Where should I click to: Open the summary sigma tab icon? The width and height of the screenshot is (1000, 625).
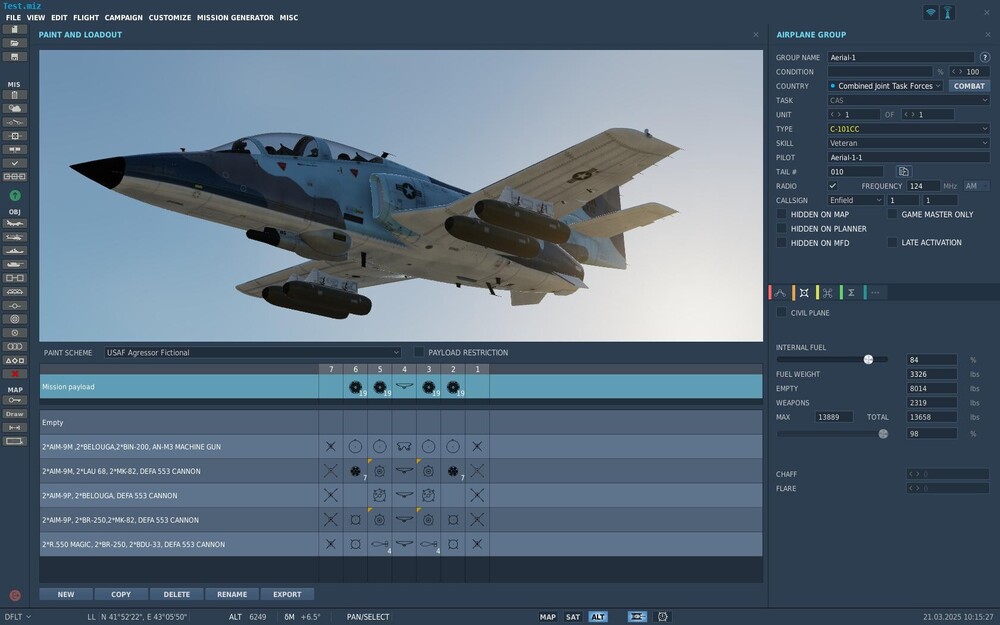pos(851,293)
